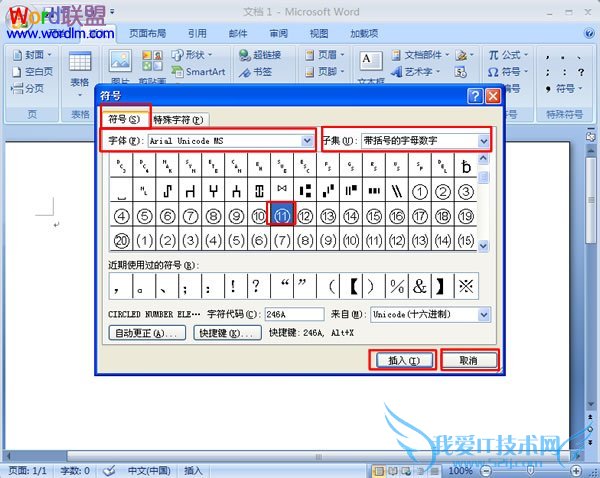Viewport: 600px width, 478px height.
Task: Switch to References (引用) tab
Action: coord(197,33)
